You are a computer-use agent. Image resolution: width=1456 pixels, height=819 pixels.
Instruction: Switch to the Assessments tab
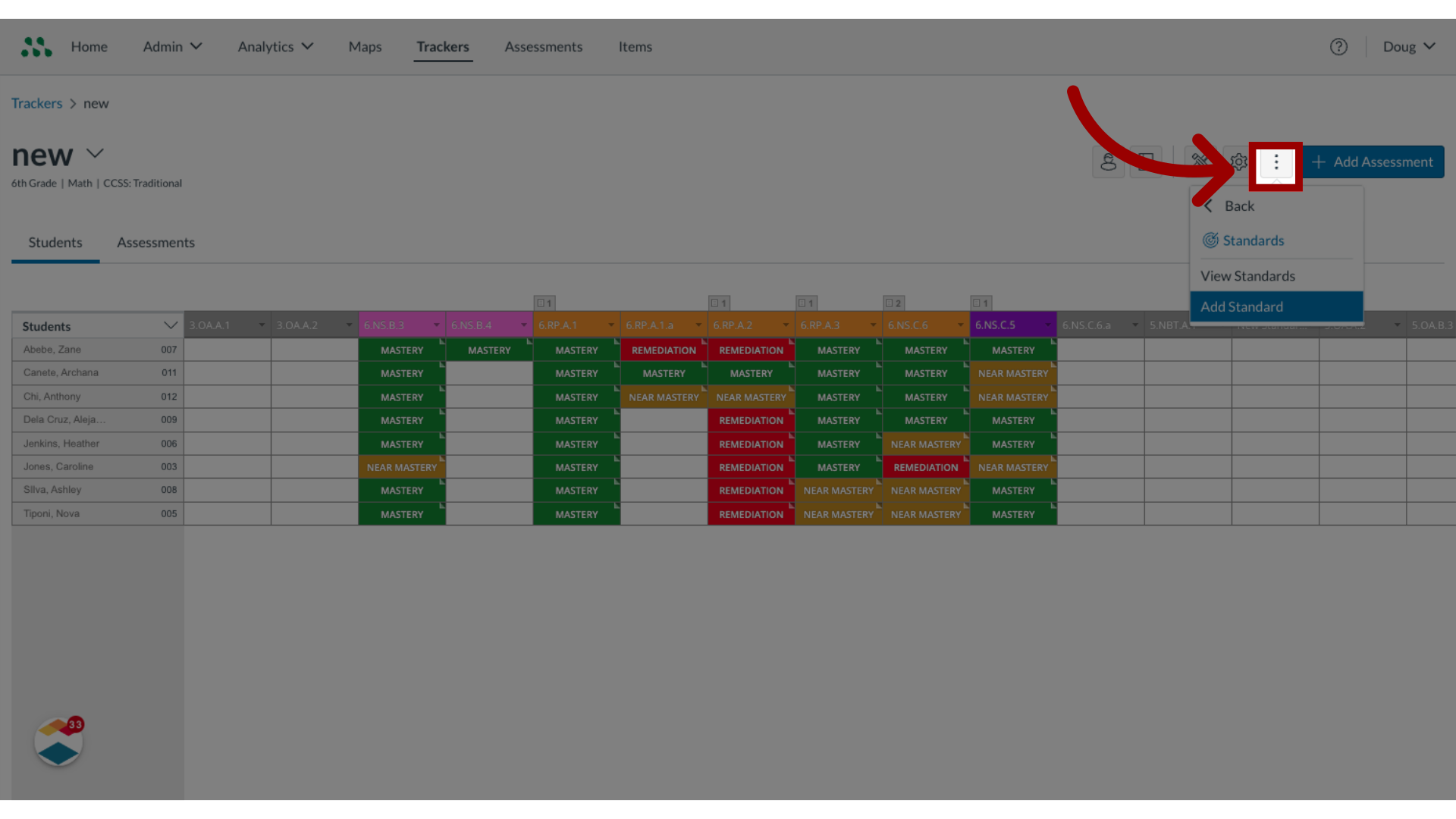[155, 242]
